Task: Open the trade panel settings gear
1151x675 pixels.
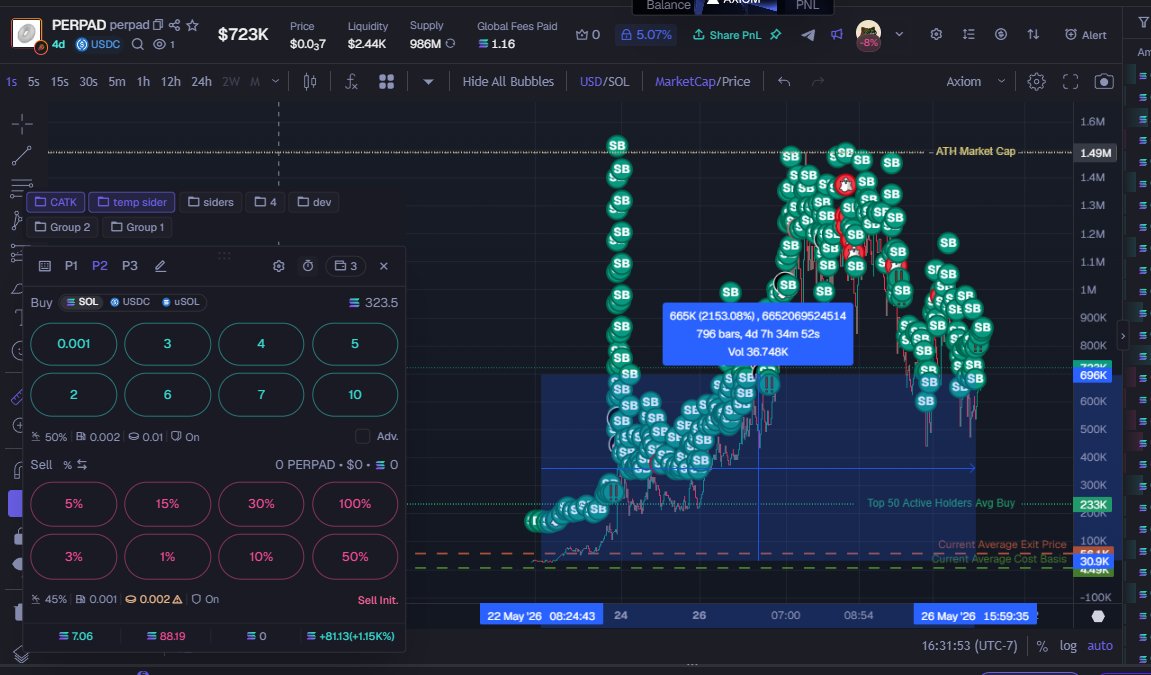Action: (x=278, y=266)
